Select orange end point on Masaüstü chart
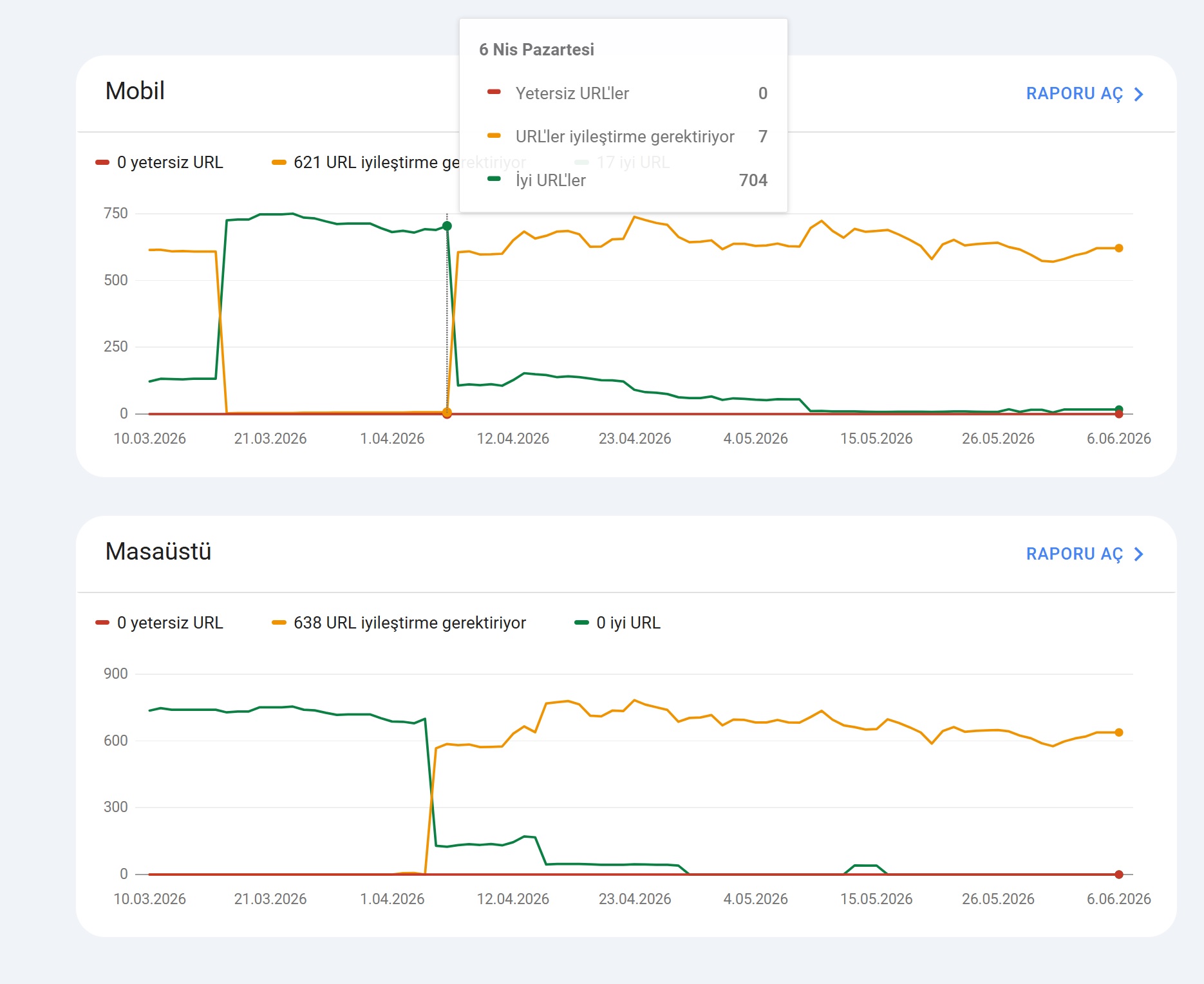 point(1119,732)
